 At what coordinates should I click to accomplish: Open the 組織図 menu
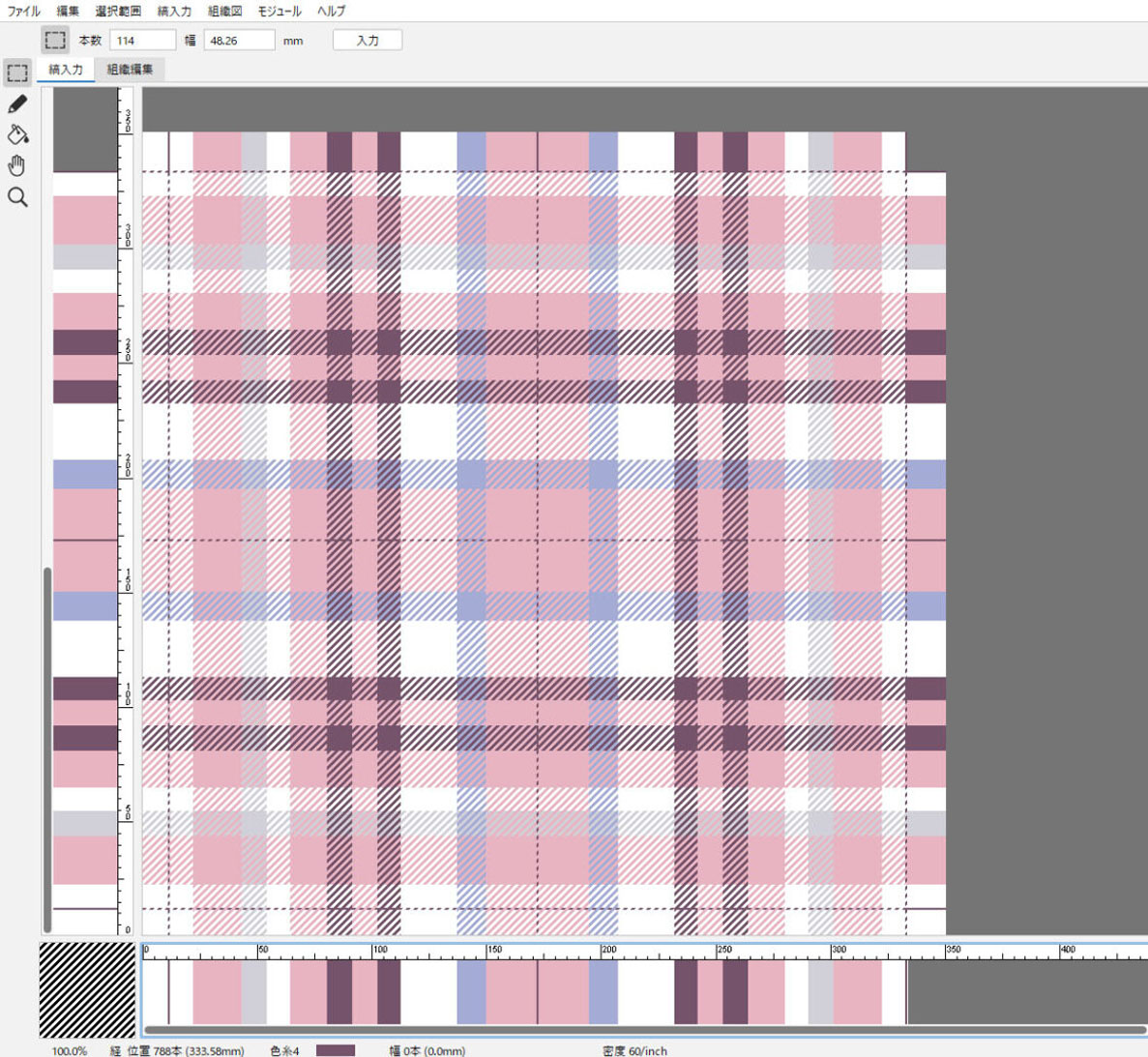coord(225,11)
